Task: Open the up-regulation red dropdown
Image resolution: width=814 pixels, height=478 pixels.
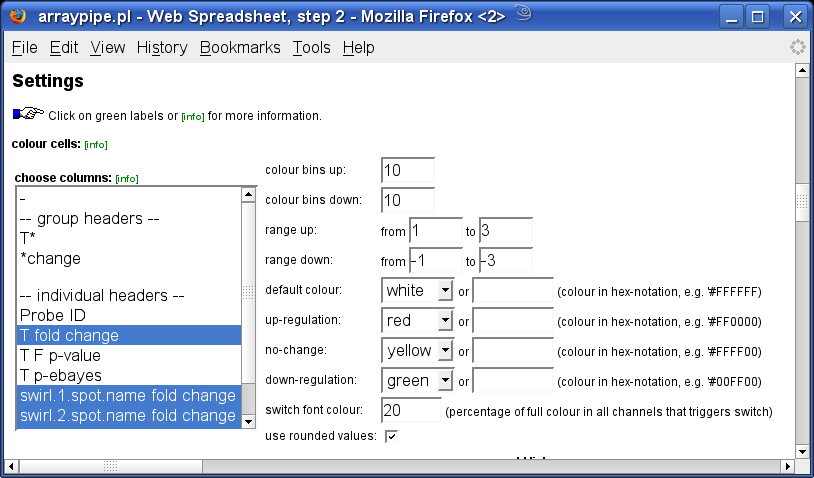Action: click(x=417, y=321)
